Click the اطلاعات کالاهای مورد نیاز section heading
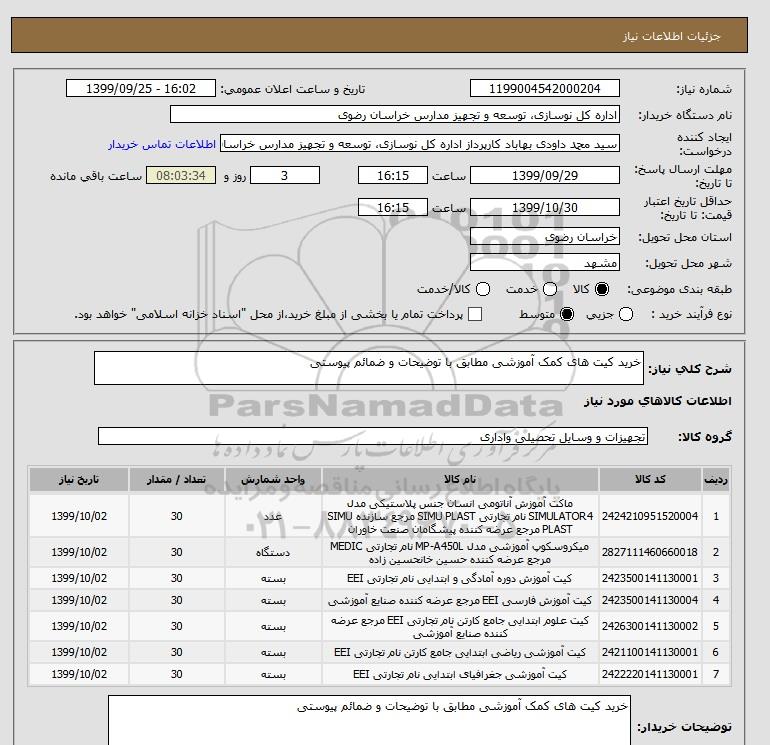The image size is (770, 745). 658,401
